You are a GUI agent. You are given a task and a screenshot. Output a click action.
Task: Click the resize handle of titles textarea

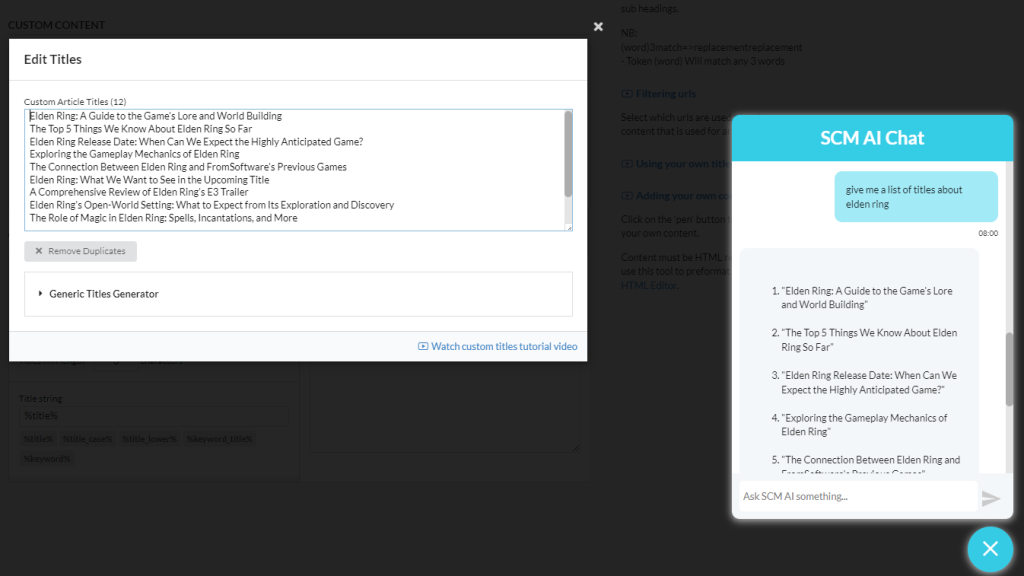tap(569, 227)
